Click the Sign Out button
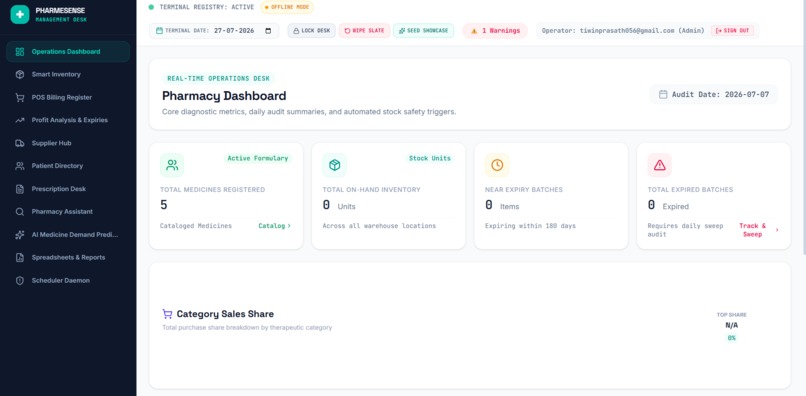Image resolution: width=806 pixels, height=396 pixels. coord(732,31)
